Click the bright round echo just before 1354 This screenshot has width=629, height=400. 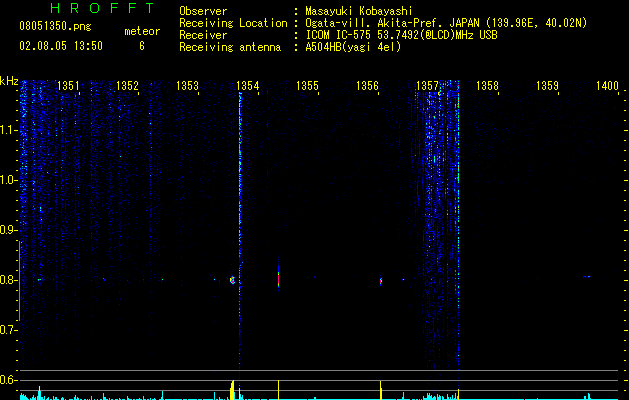(x=232, y=280)
